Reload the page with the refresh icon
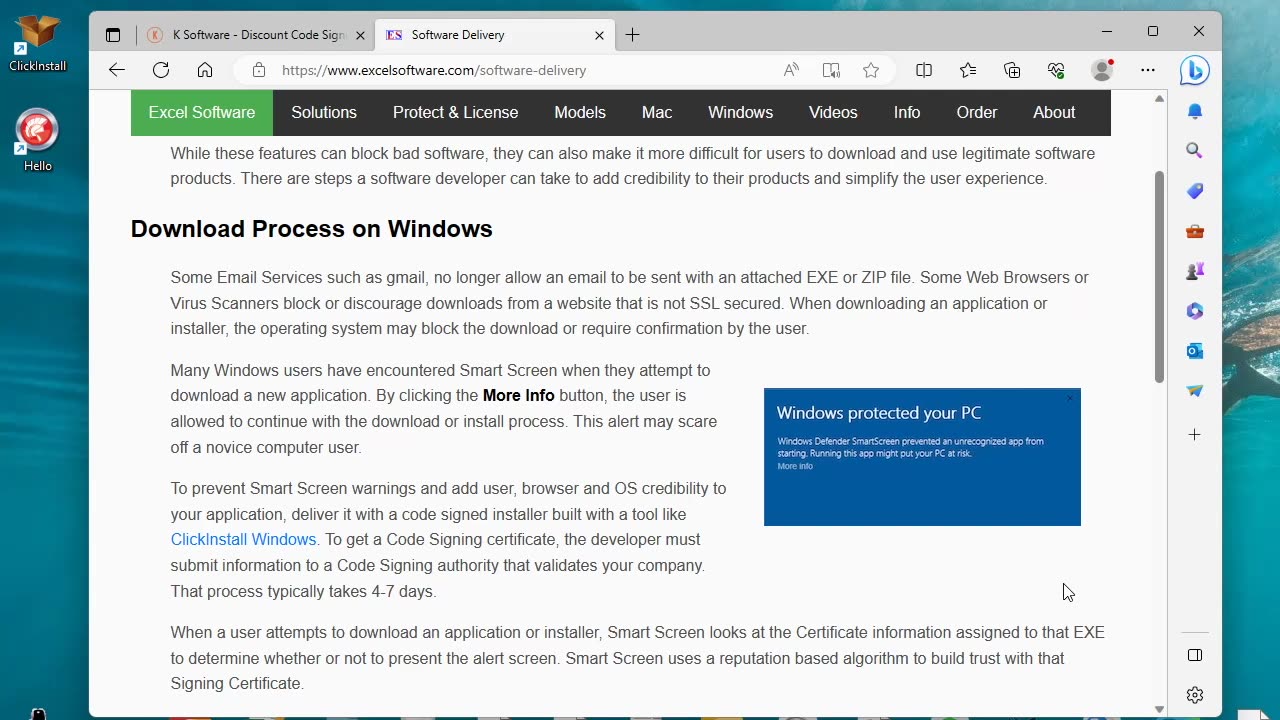The width and height of the screenshot is (1280, 720). coord(161,70)
